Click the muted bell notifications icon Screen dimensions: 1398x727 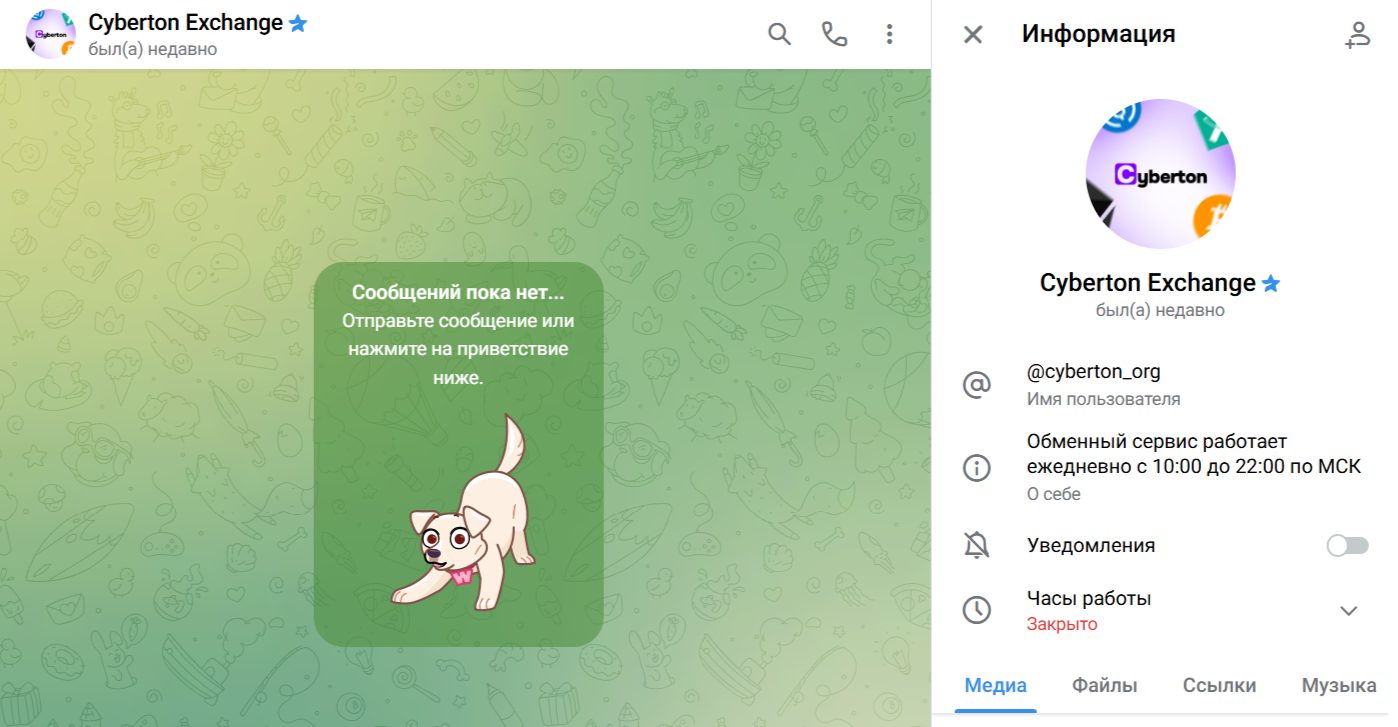[x=976, y=545]
